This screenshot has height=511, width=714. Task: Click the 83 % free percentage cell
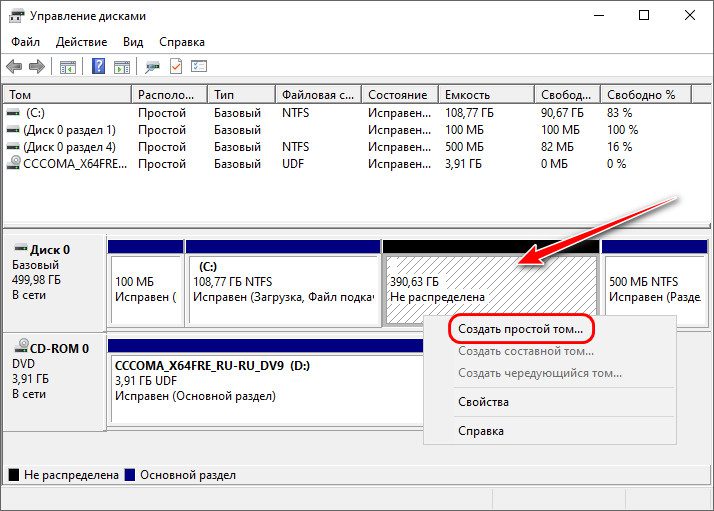[619, 112]
